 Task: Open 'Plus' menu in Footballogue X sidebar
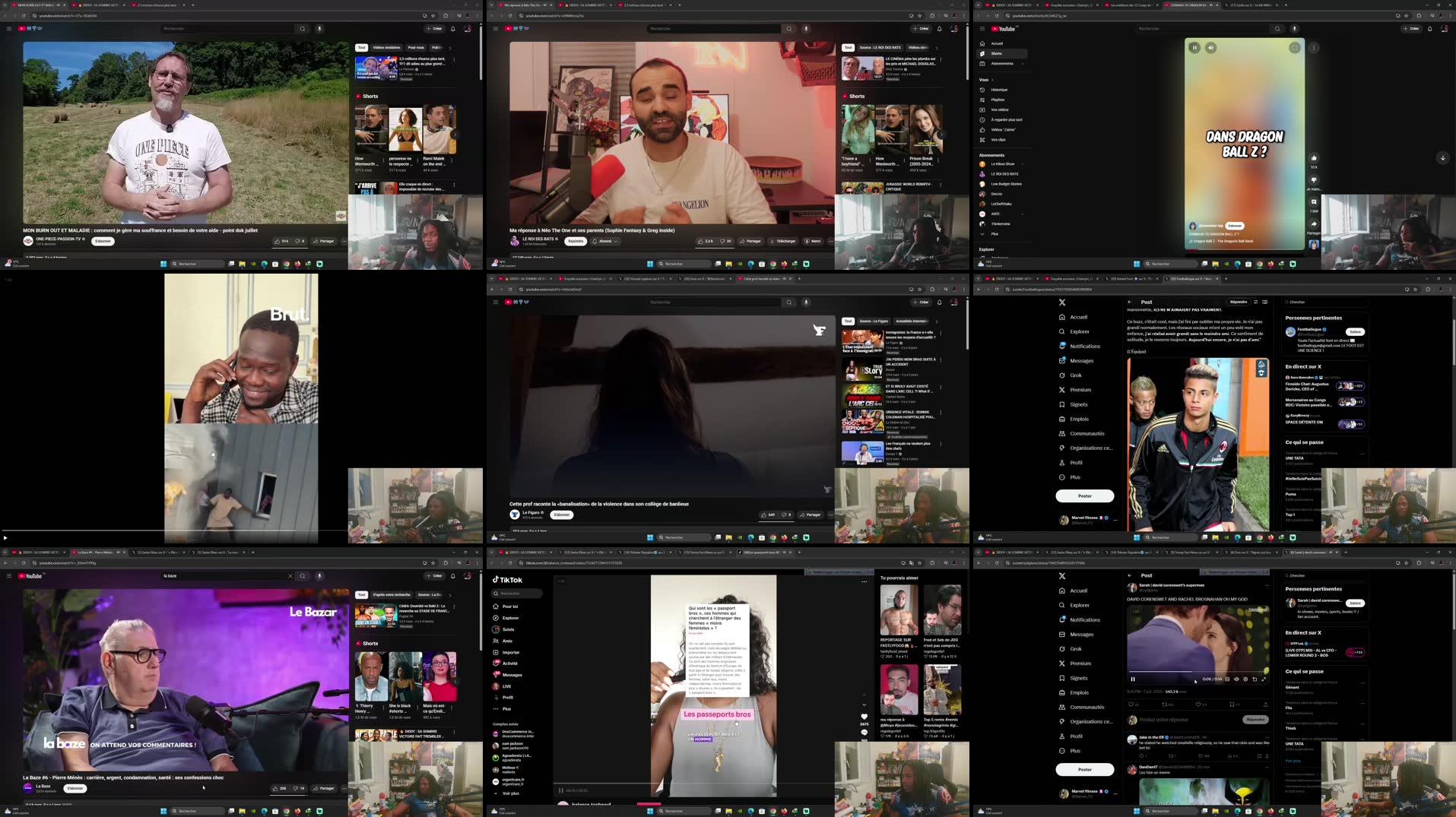point(1070,477)
